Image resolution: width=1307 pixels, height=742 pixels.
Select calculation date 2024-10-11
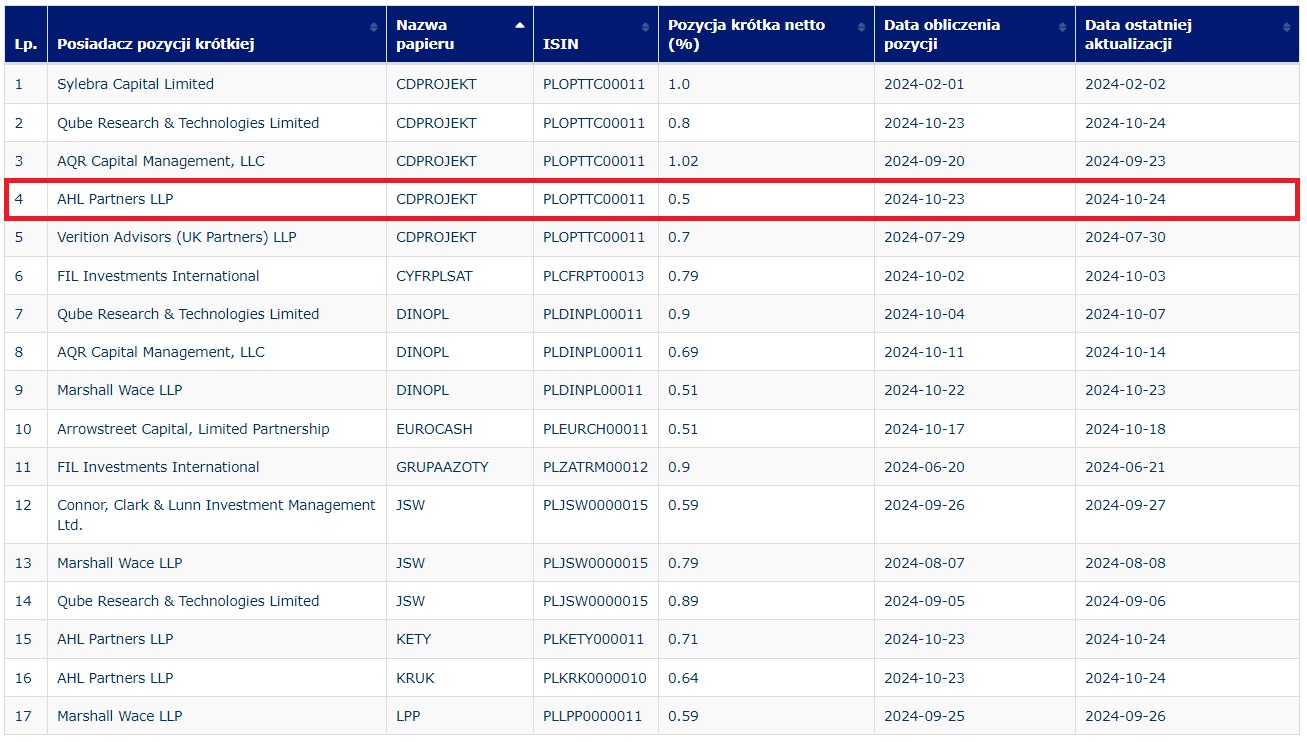point(924,352)
